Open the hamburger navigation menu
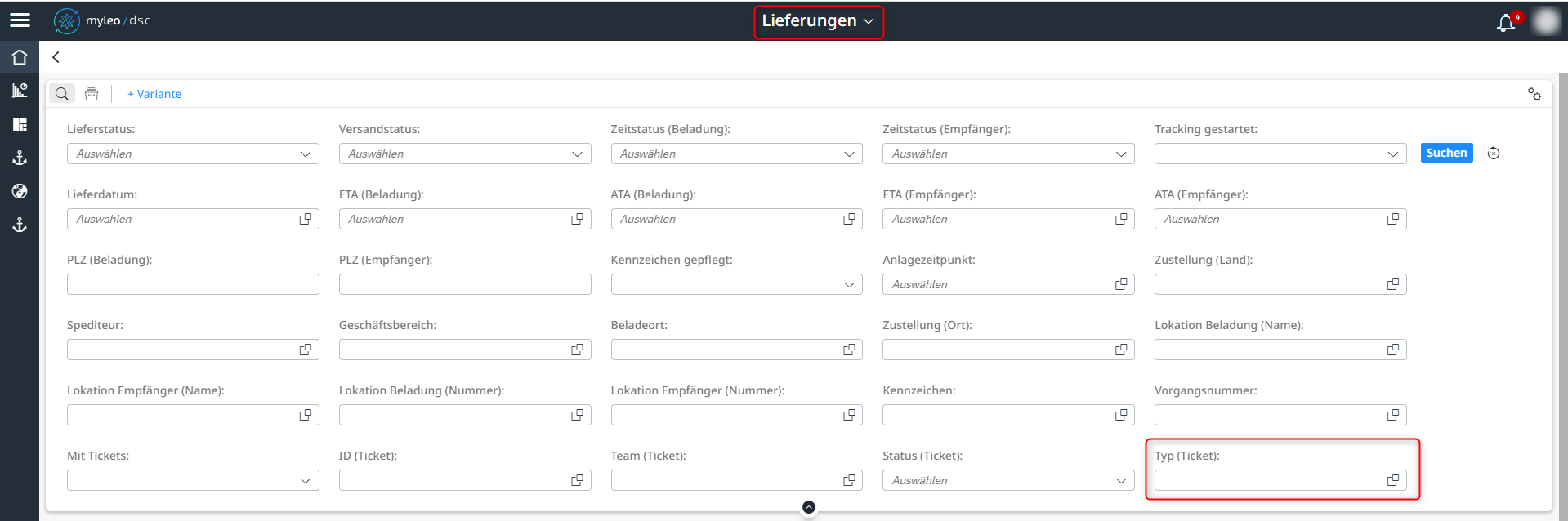This screenshot has height=521, width=1568. pyautogui.click(x=20, y=20)
